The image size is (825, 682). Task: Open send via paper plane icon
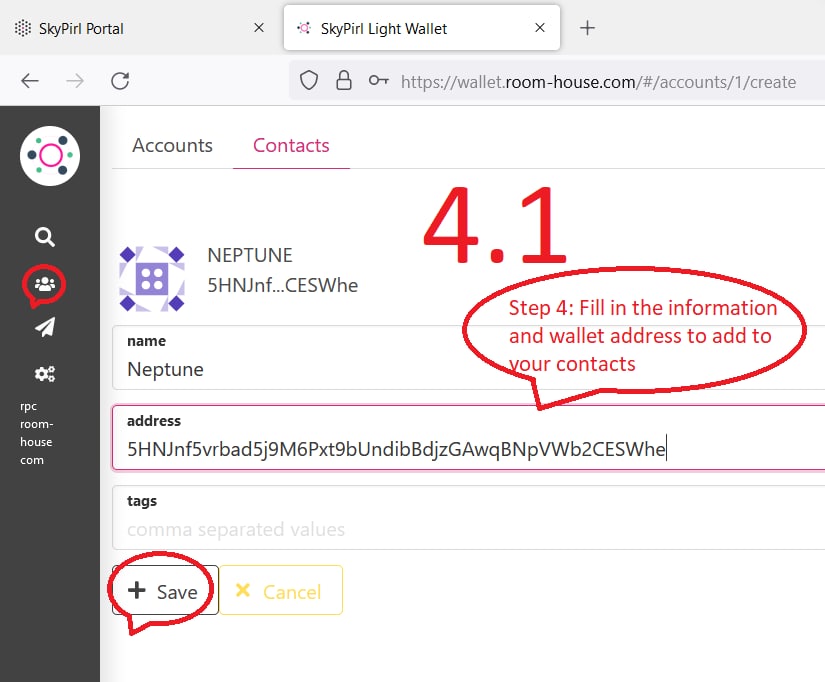coord(45,327)
